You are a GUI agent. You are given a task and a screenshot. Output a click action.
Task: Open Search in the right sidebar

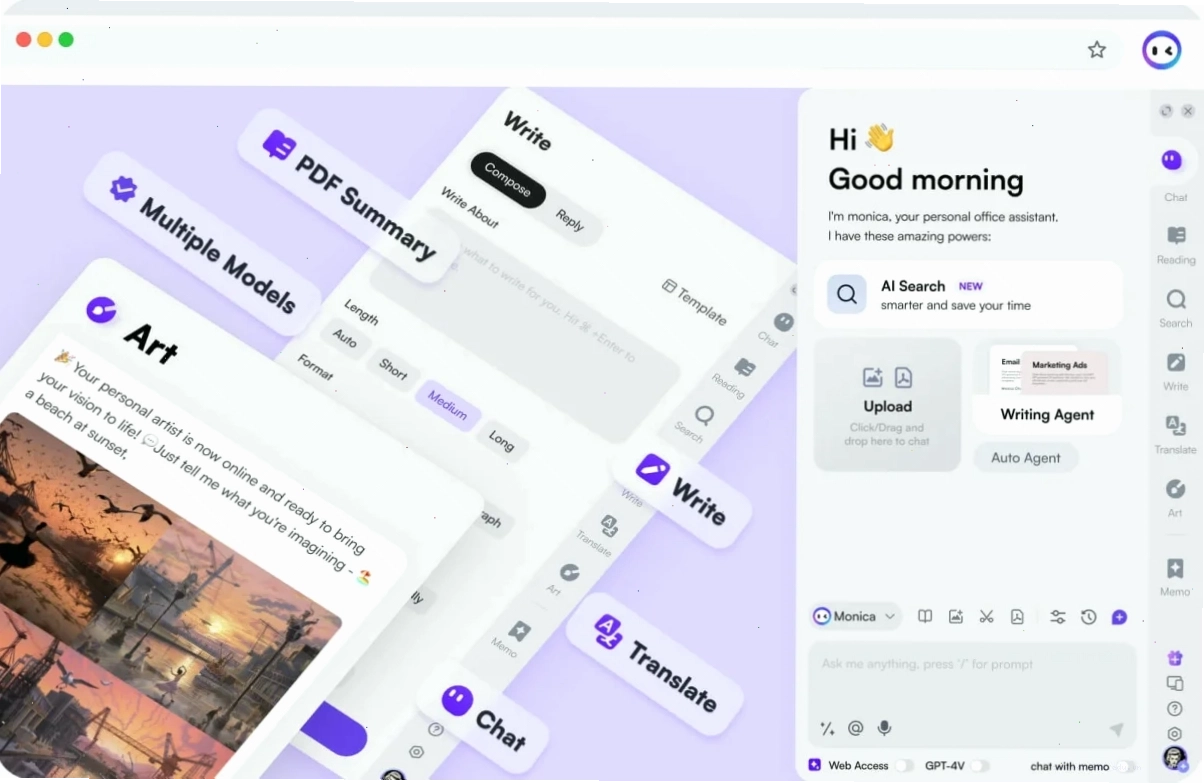point(1176,307)
